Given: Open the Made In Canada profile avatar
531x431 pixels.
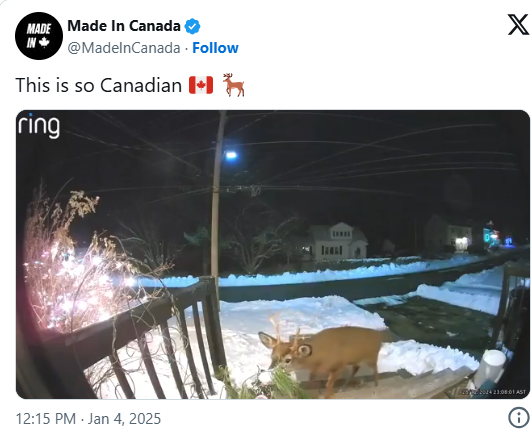Looking at the screenshot, I should pos(39,36).
